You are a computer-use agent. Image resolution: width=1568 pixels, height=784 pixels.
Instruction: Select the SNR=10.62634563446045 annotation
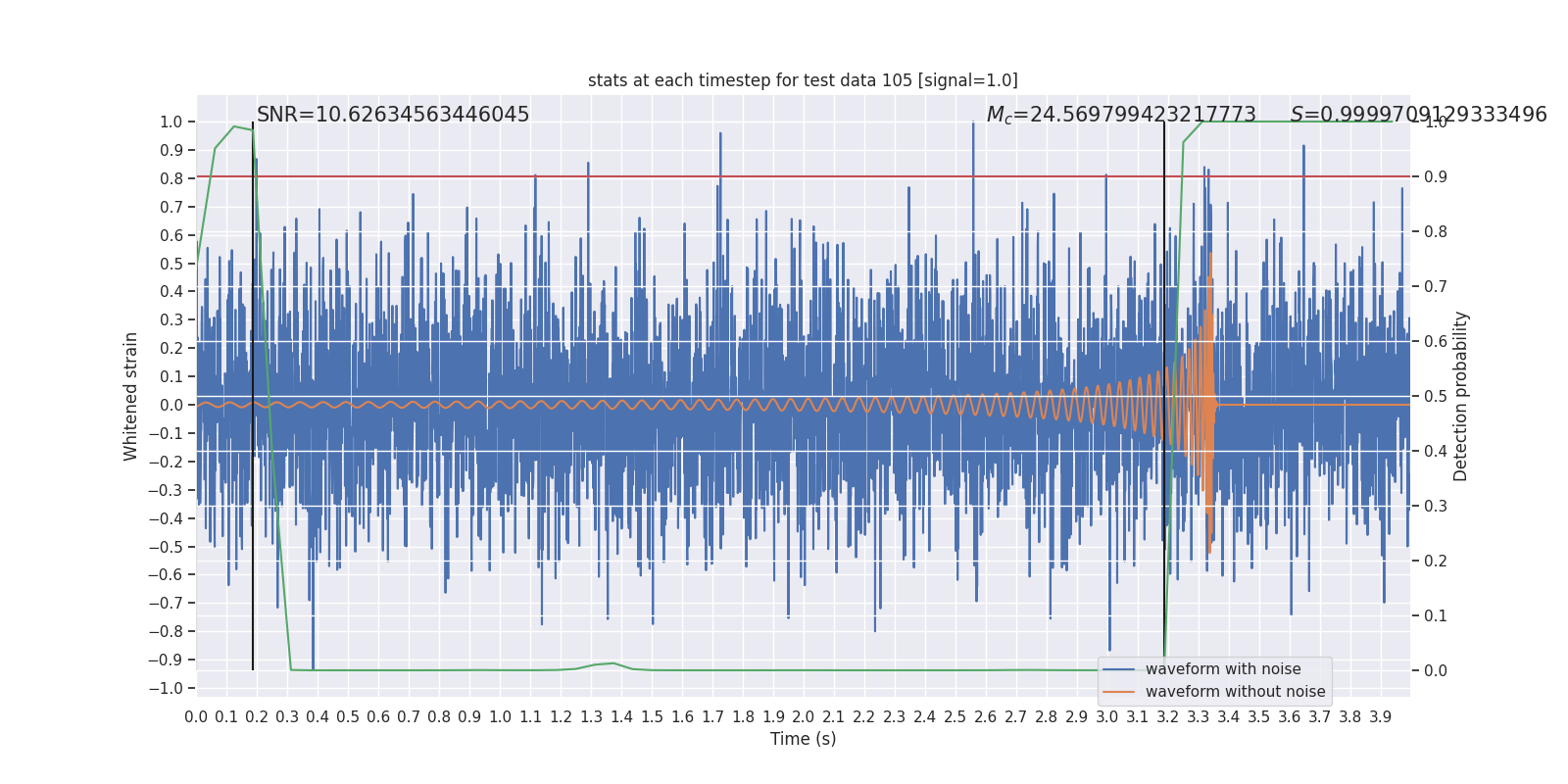pyautogui.click(x=393, y=115)
